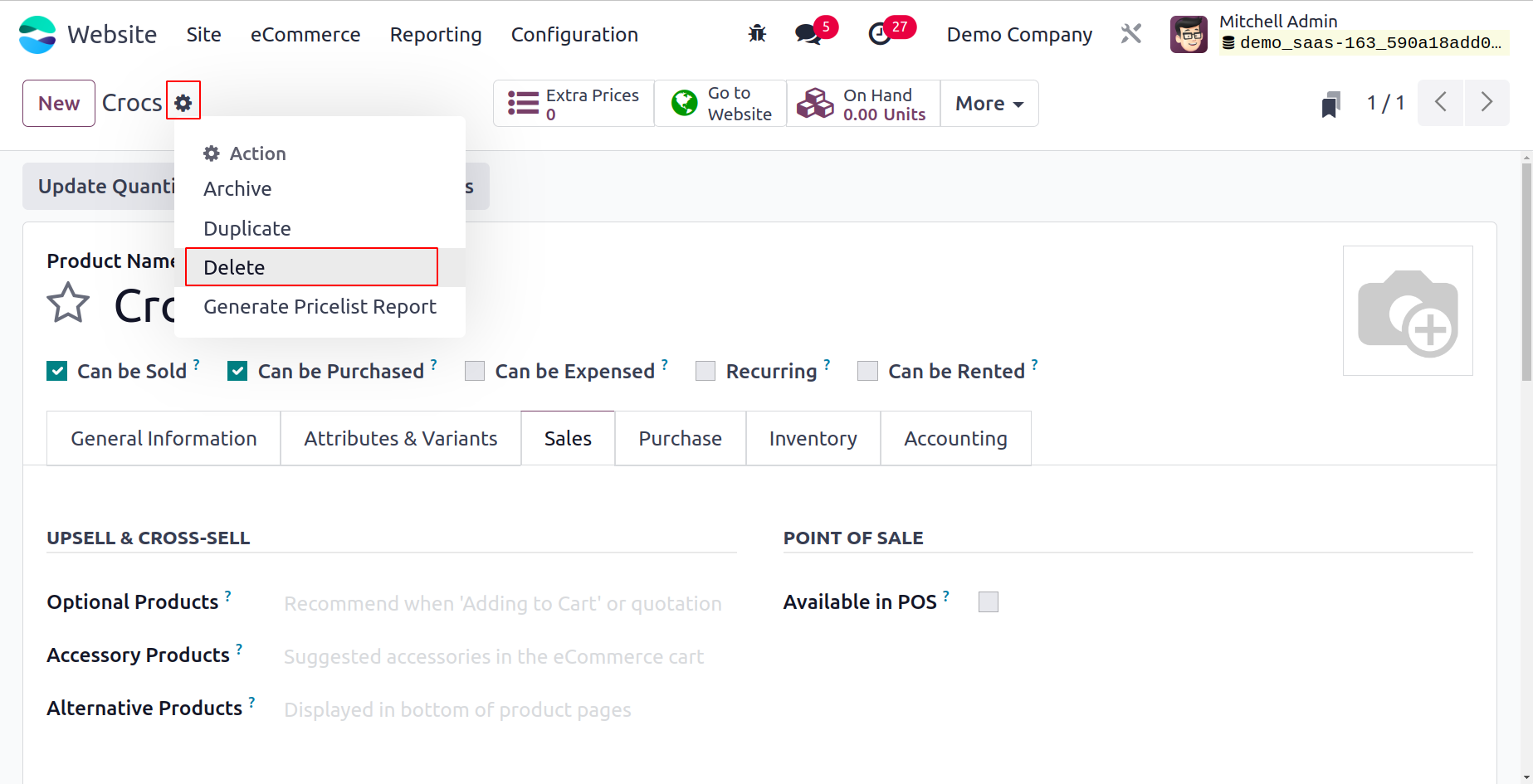The image size is (1533, 784).
Task: Select Duplicate from action menu
Action: (x=320, y=228)
